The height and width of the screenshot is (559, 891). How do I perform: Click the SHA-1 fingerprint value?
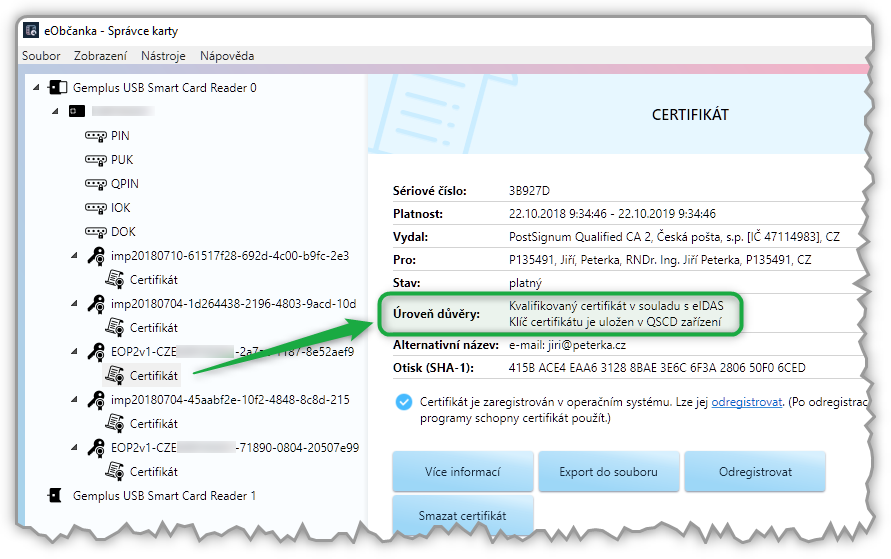(657, 368)
